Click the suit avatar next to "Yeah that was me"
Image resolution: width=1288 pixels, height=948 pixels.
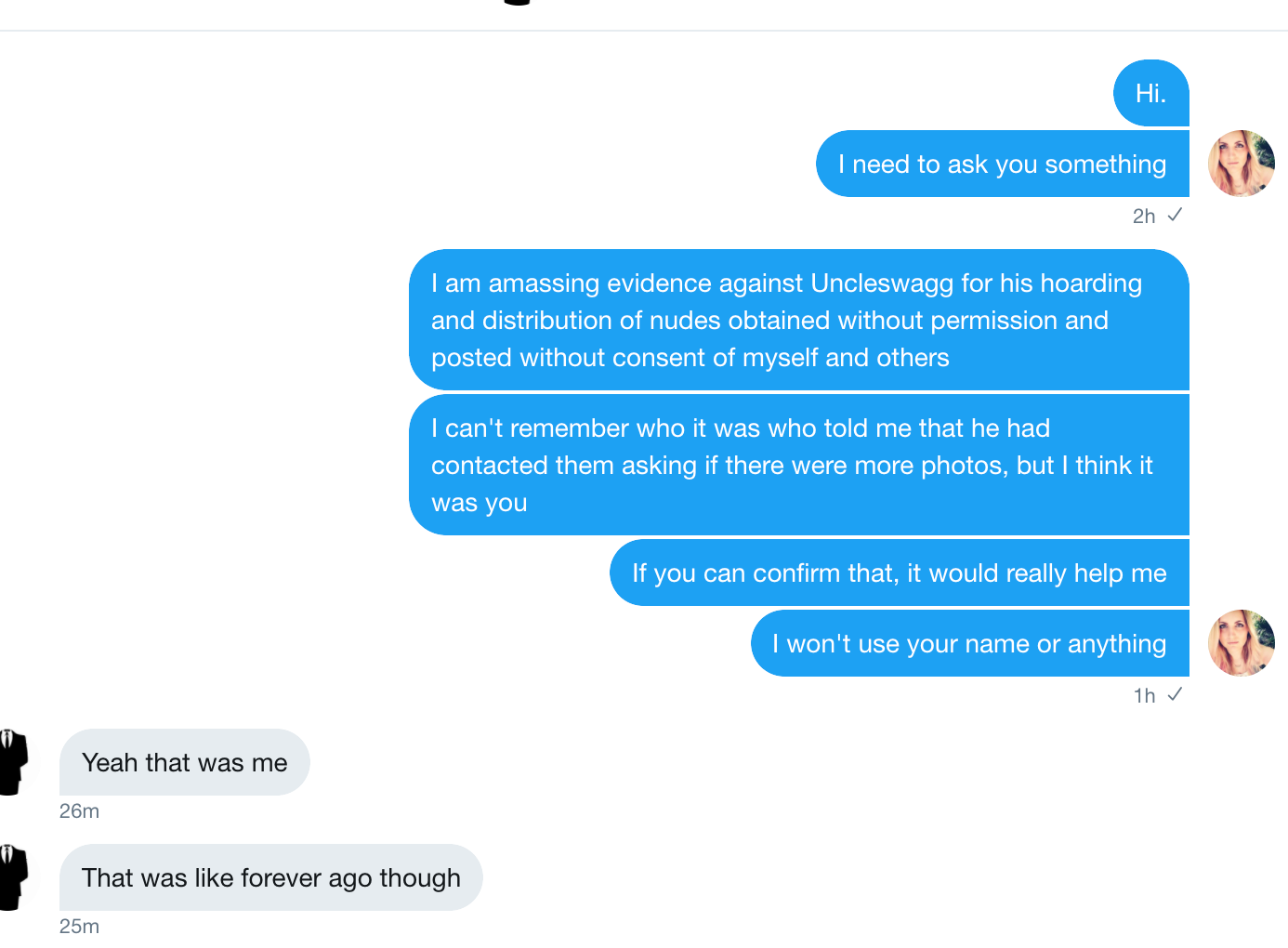13,762
